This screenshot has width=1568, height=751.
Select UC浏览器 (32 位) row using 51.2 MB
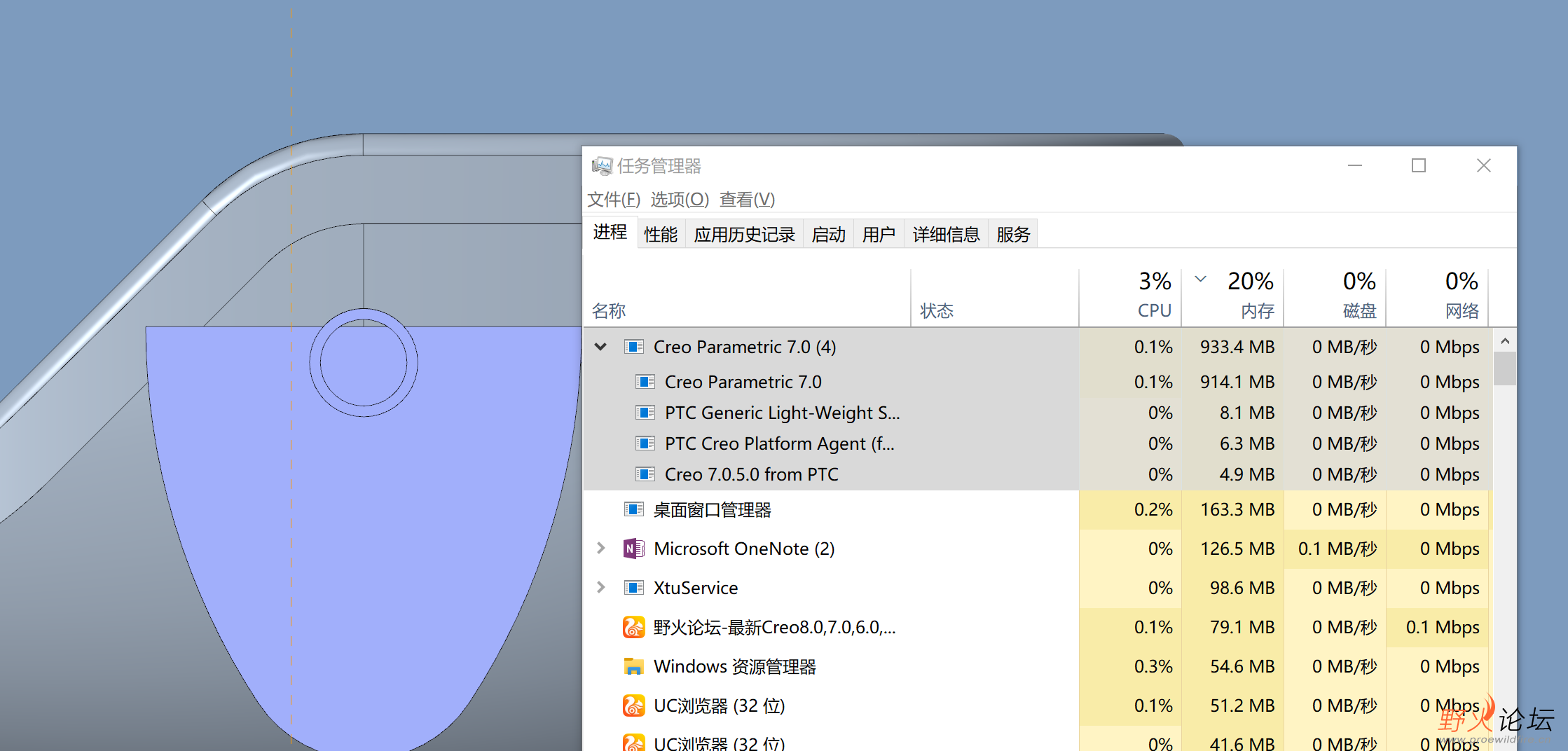(x=1038, y=705)
